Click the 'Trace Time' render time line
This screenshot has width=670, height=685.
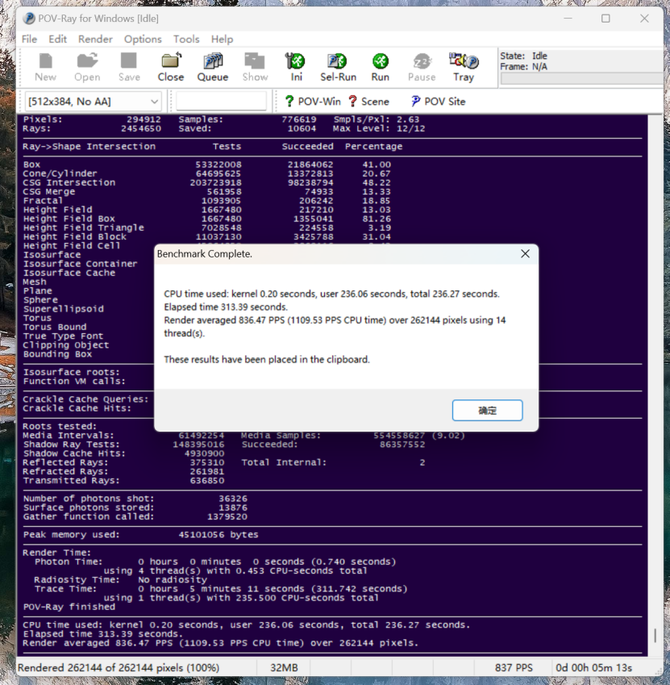(x=221, y=589)
